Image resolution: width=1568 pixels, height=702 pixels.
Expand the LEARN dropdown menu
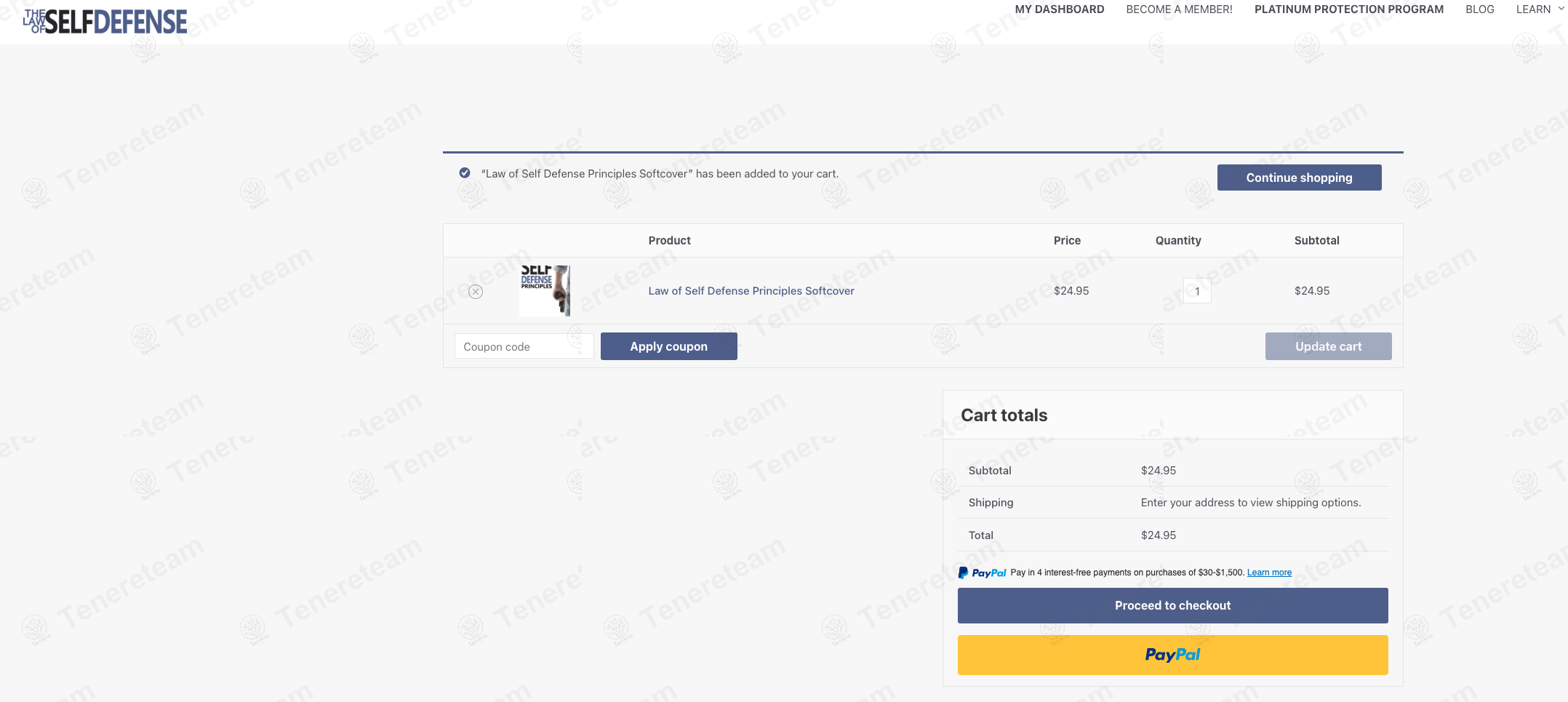(x=1533, y=9)
